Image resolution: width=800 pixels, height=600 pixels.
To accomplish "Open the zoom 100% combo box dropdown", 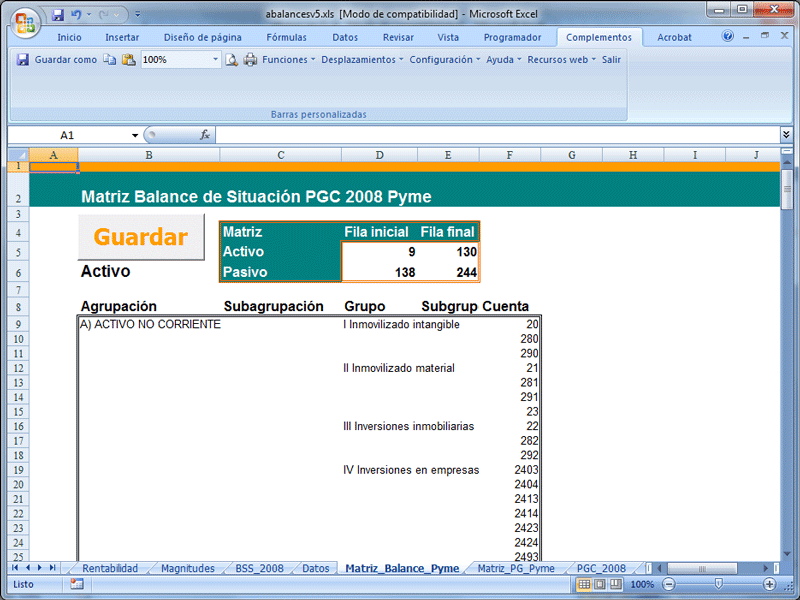I will point(215,60).
